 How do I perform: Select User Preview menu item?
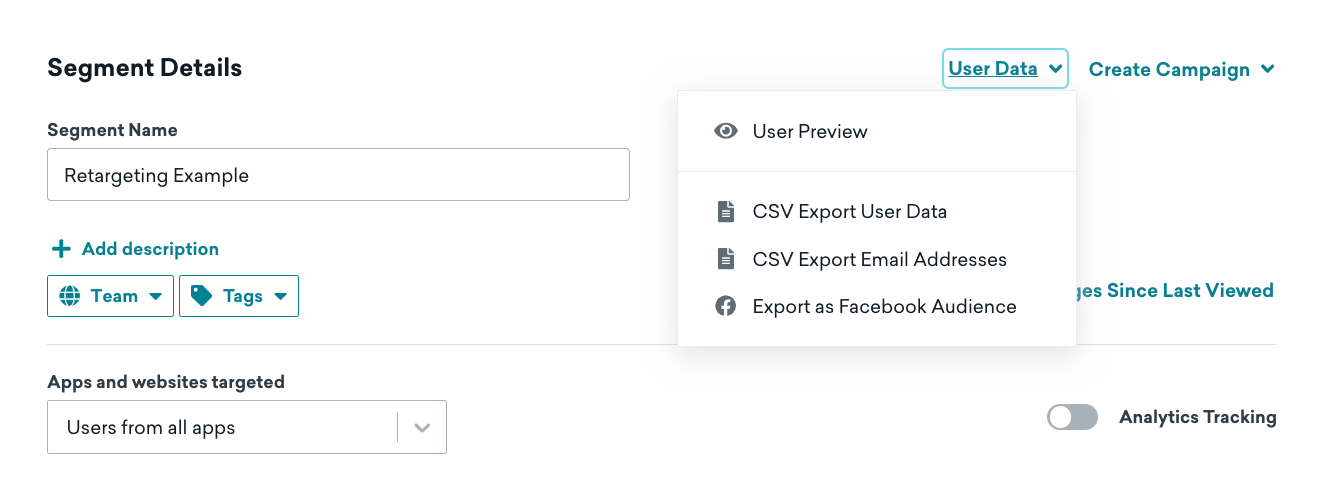point(810,131)
